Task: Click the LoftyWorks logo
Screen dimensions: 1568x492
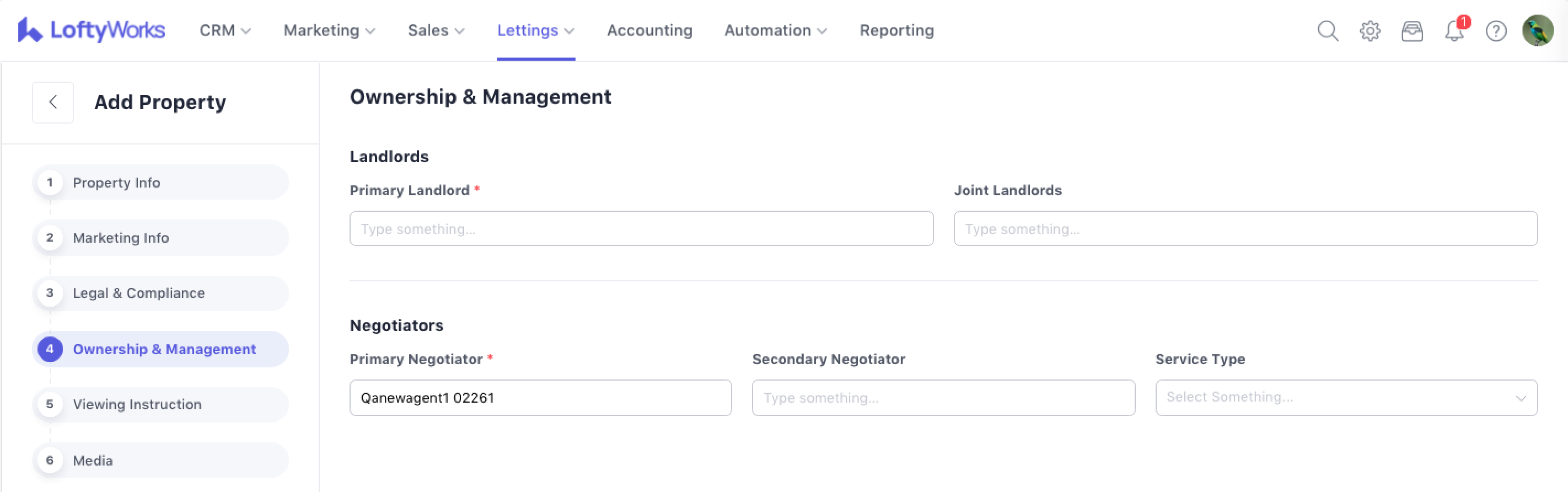Action: (x=92, y=30)
